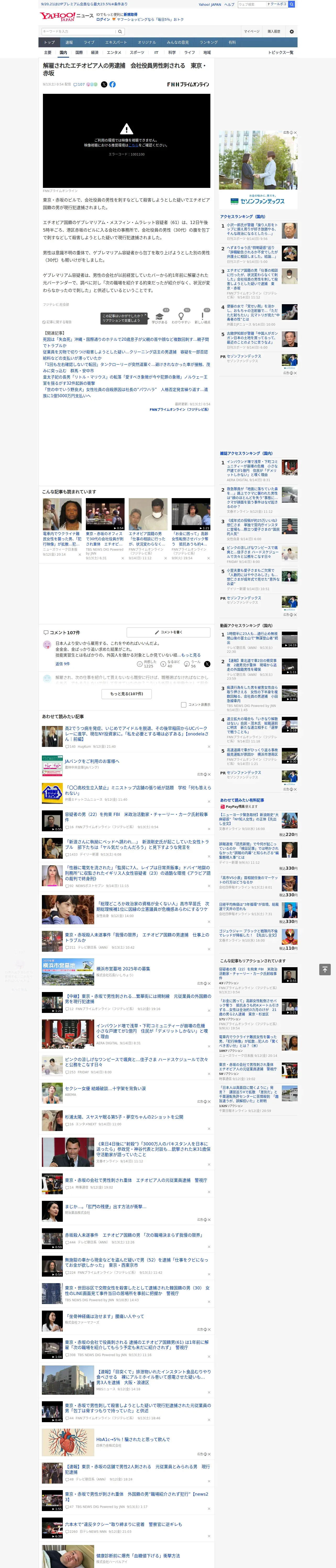
Task: Click the web search box at top
Action: coord(252,4)
